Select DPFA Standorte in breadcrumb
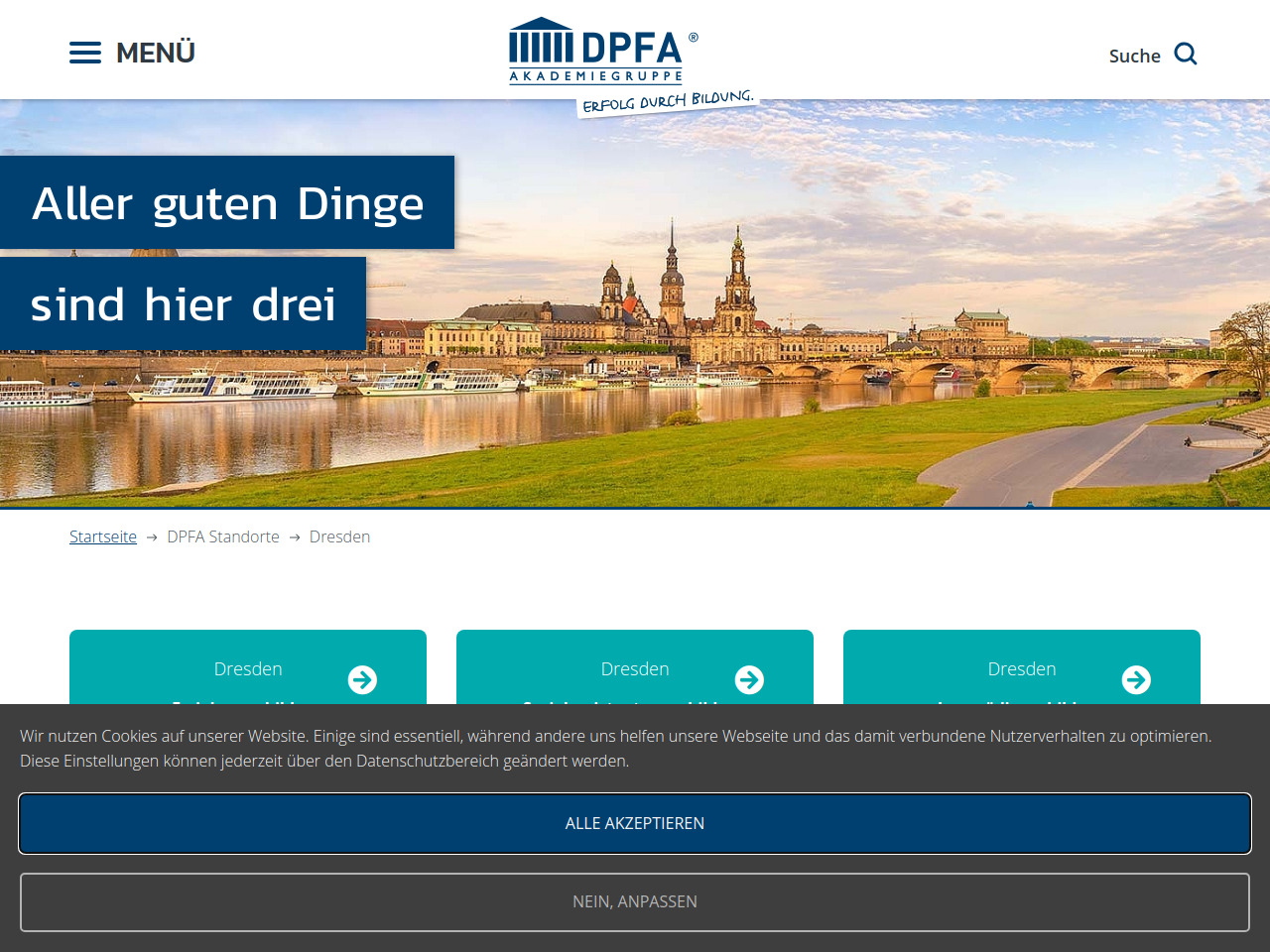The width and height of the screenshot is (1270, 952). (223, 536)
